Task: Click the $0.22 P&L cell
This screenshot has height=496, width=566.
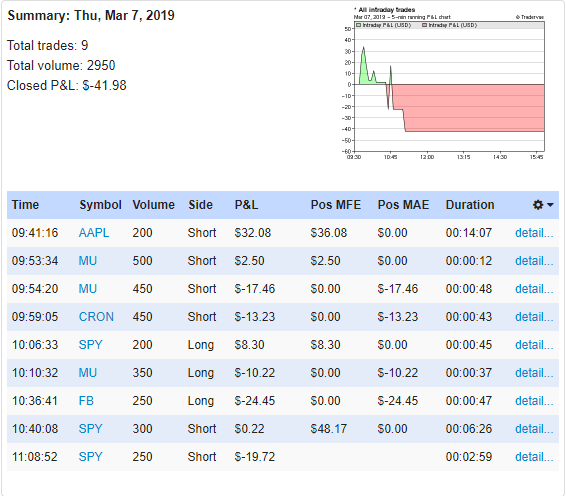Action: coord(249,428)
